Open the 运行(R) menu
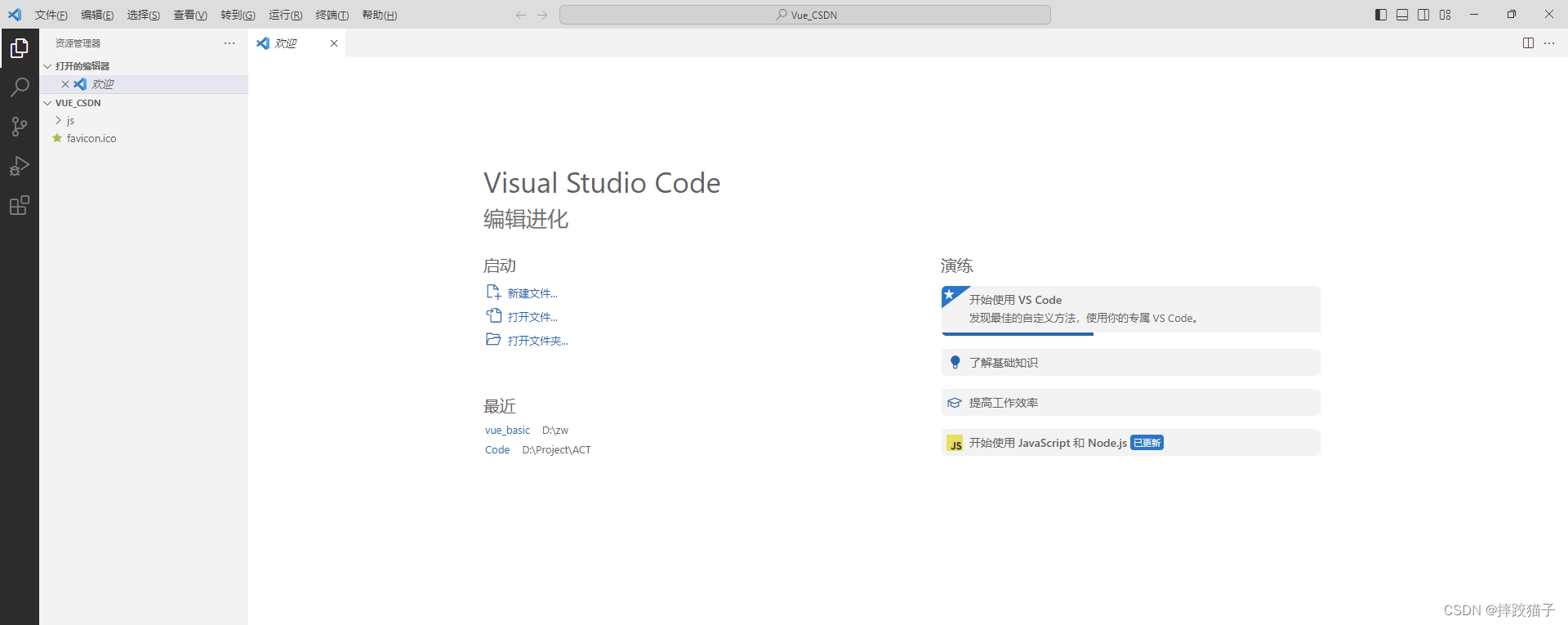The width and height of the screenshot is (1568, 625). tap(285, 15)
